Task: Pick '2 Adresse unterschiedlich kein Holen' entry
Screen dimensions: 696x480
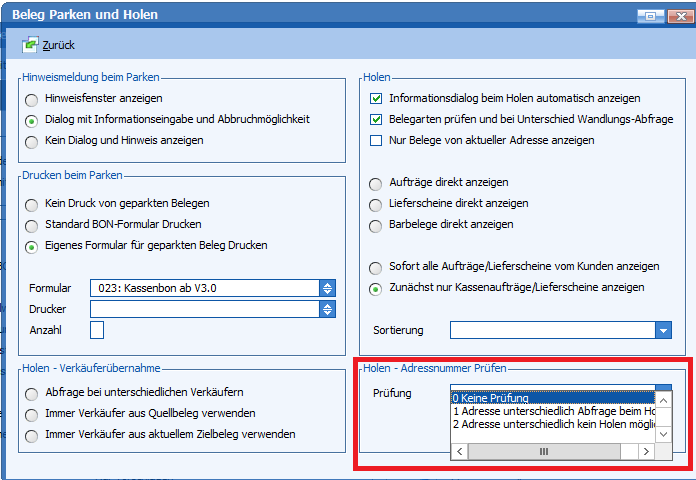Action: tap(552, 425)
